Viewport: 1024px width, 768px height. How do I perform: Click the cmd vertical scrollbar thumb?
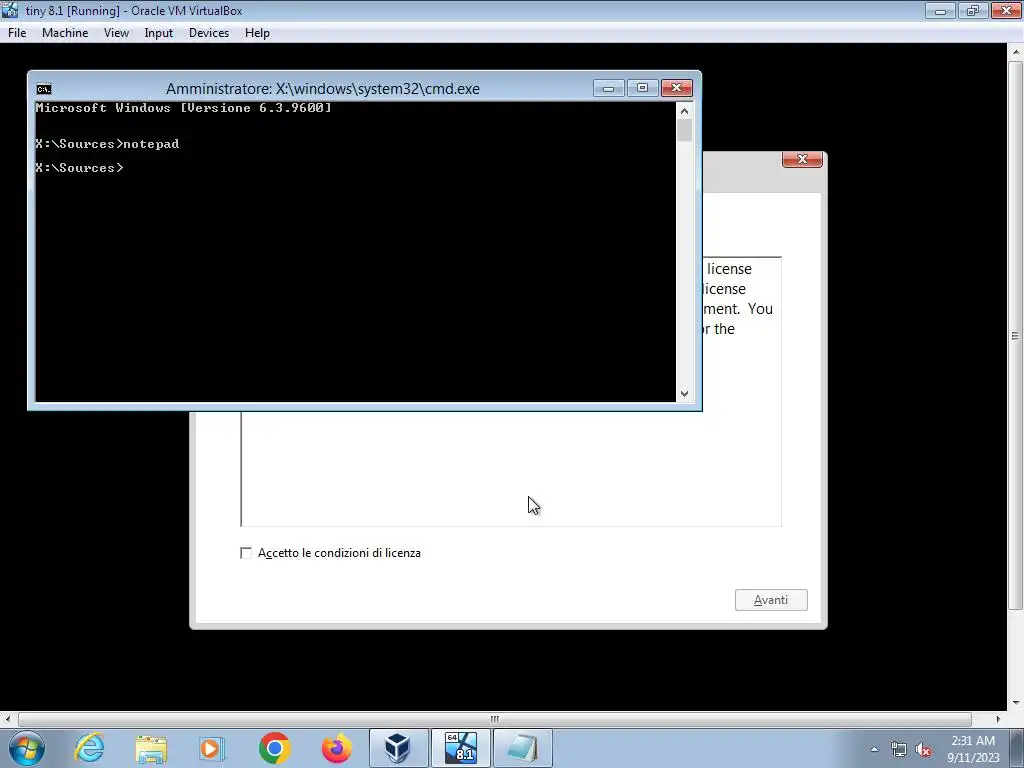click(684, 131)
